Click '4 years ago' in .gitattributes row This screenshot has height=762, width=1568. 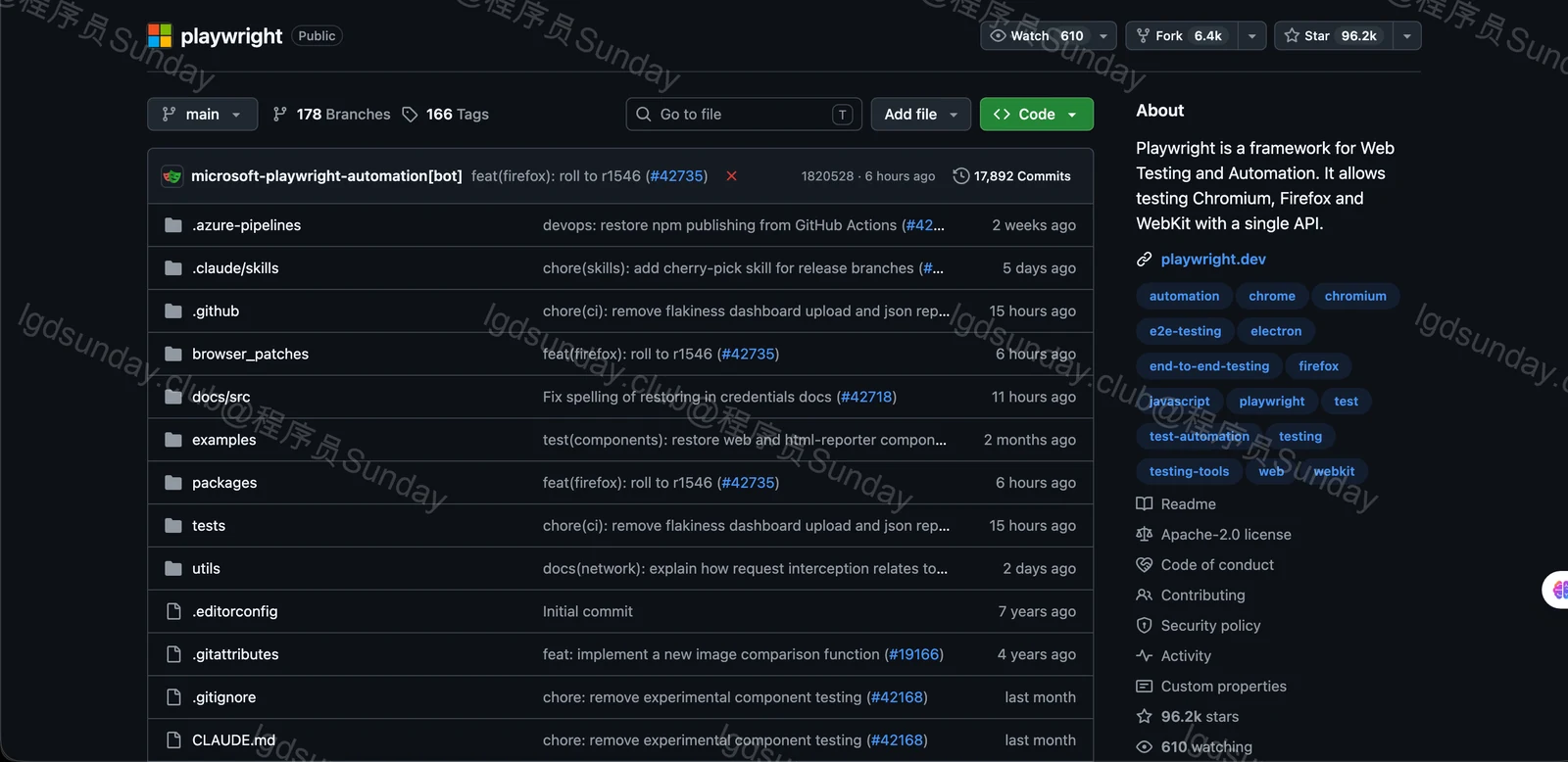[1037, 654]
